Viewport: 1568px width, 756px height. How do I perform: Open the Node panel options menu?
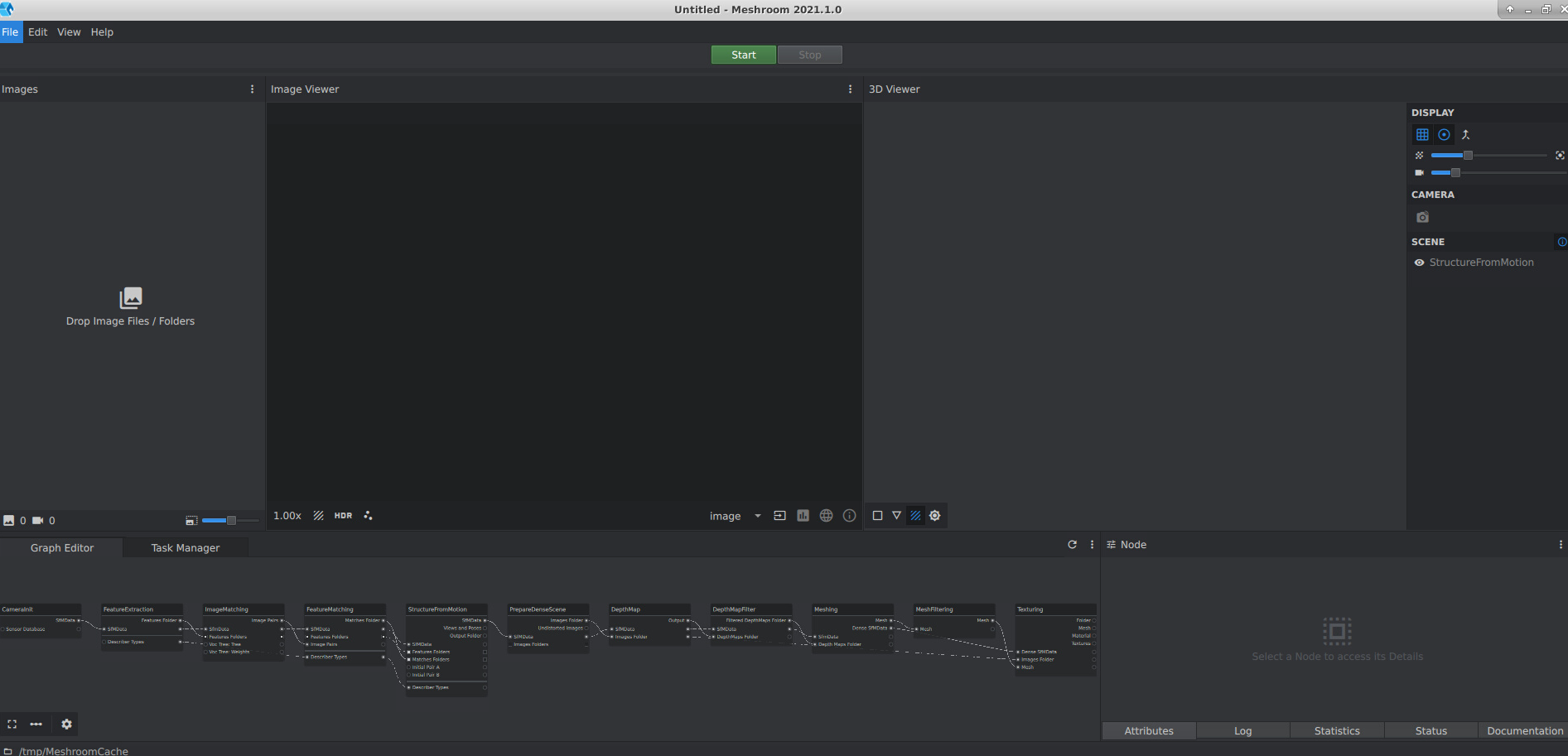pos(1561,545)
